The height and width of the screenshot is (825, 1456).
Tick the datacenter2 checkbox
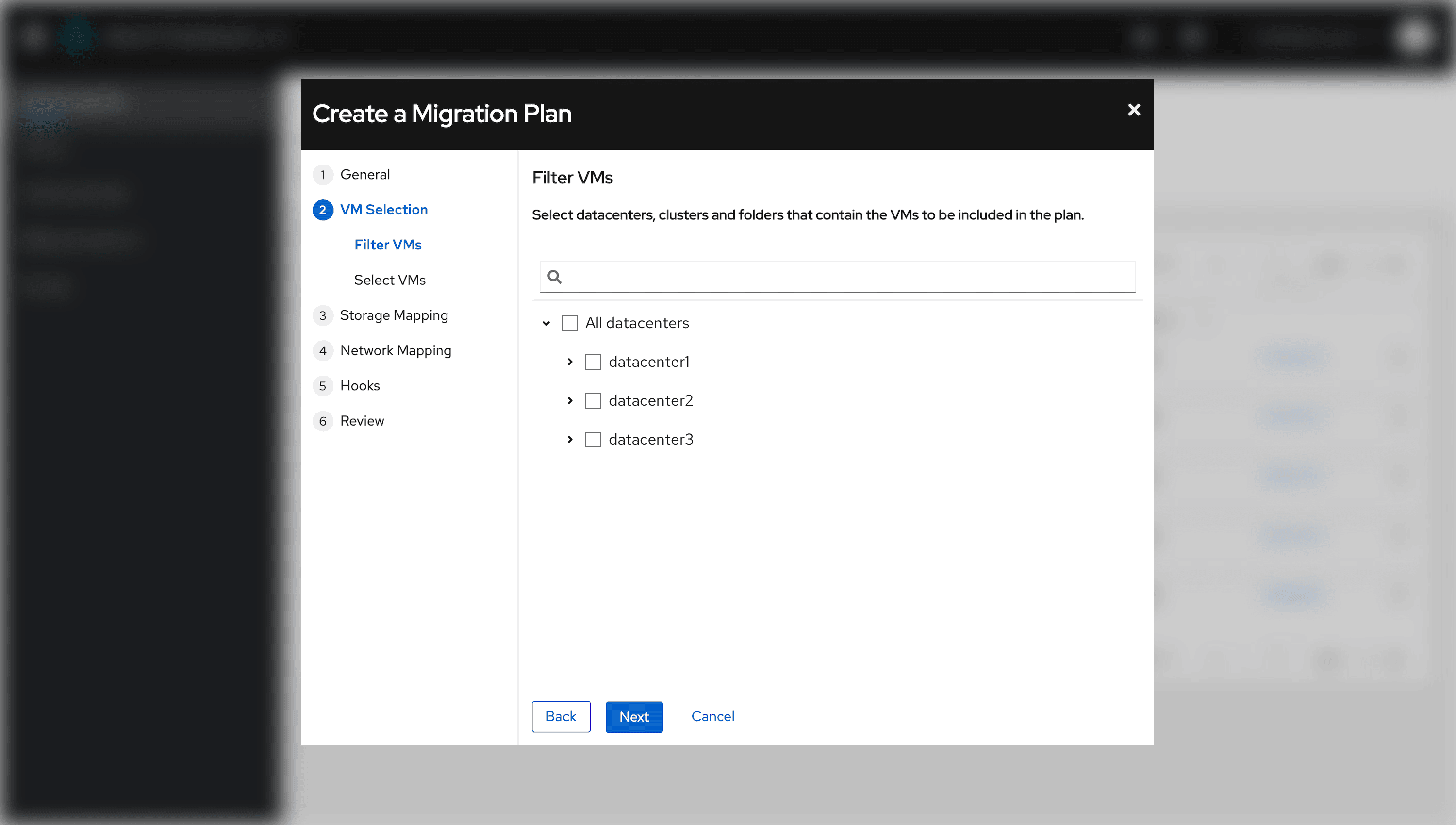(593, 400)
